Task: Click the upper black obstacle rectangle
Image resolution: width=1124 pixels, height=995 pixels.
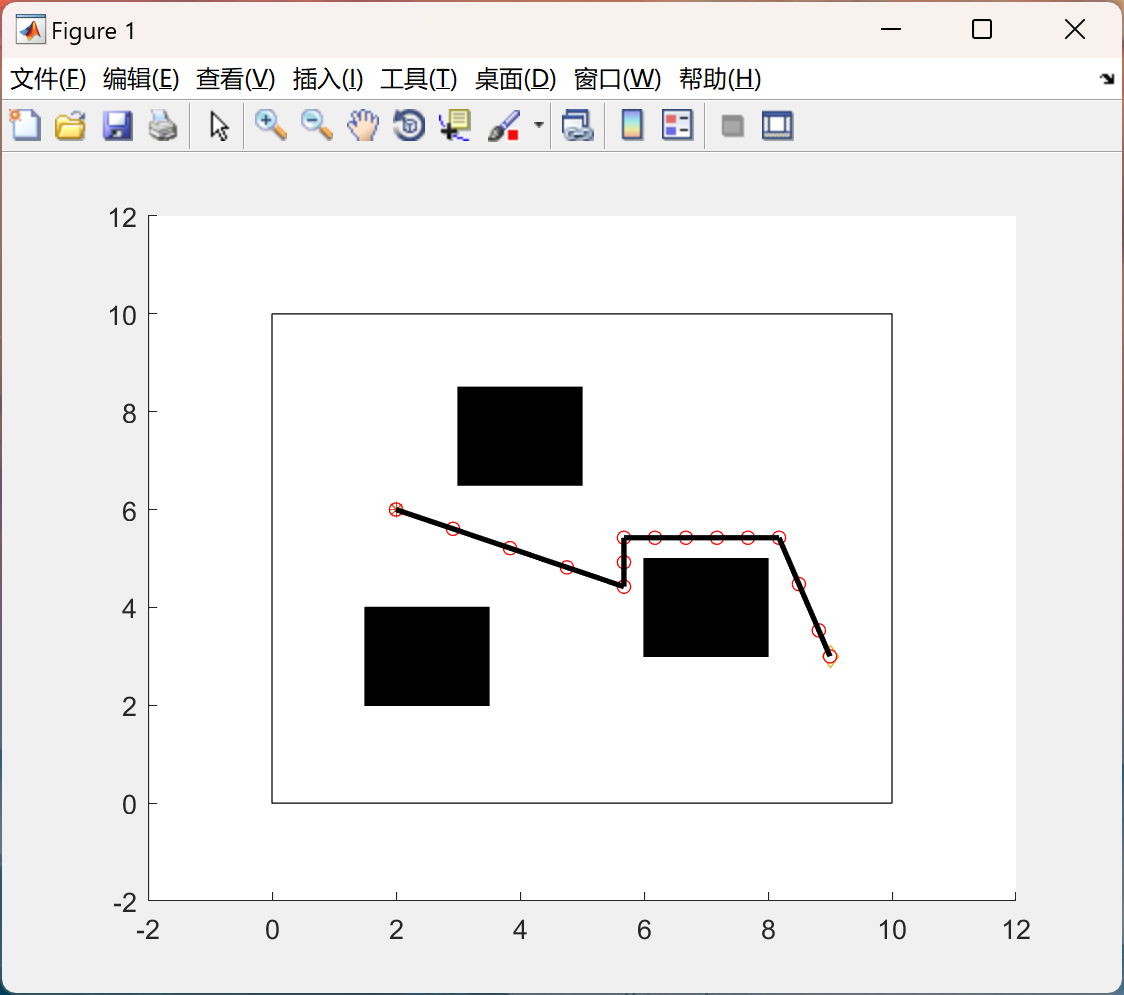Action: [x=520, y=436]
